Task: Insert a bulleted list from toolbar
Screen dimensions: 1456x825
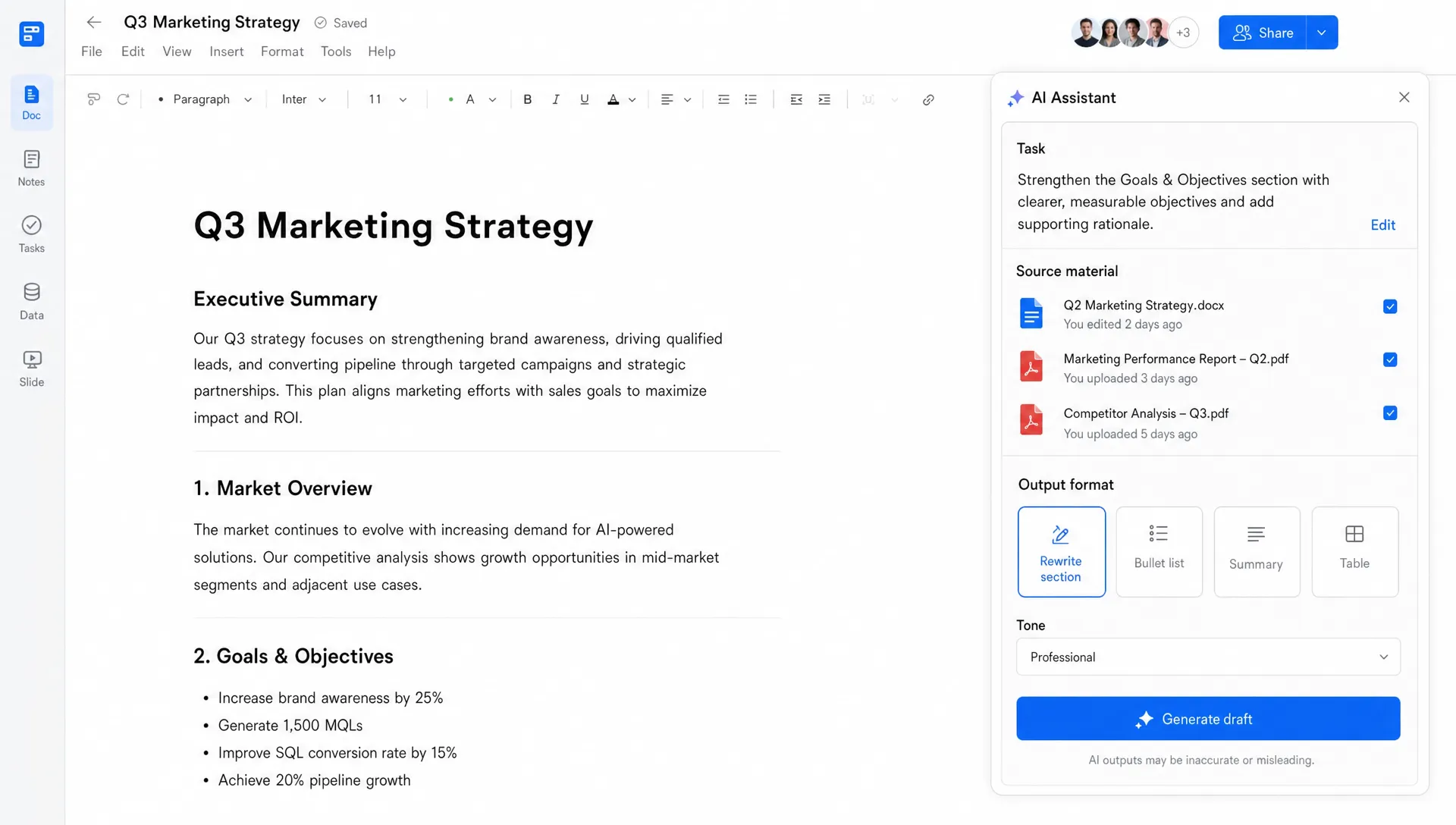Action: [751, 99]
